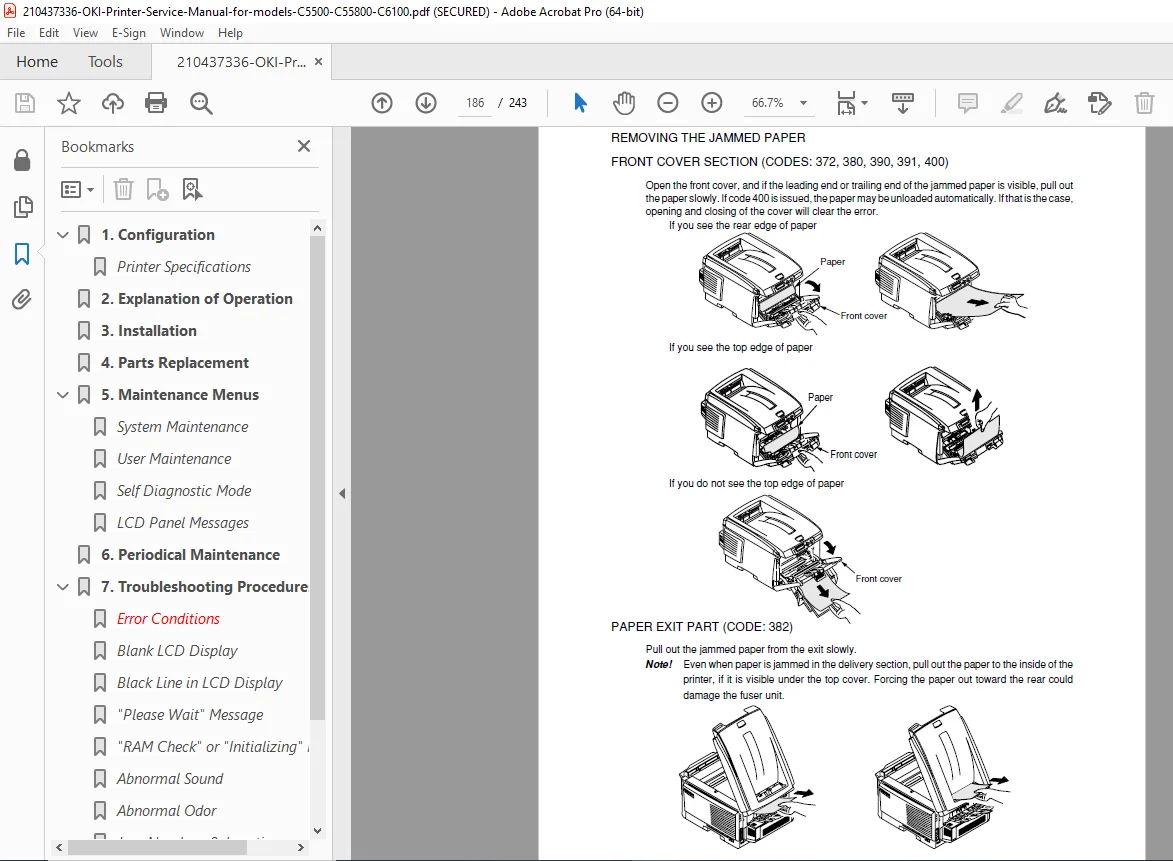Open Abnormal Odor bookmark
The height and width of the screenshot is (861, 1173).
pyautogui.click(x=166, y=811)
